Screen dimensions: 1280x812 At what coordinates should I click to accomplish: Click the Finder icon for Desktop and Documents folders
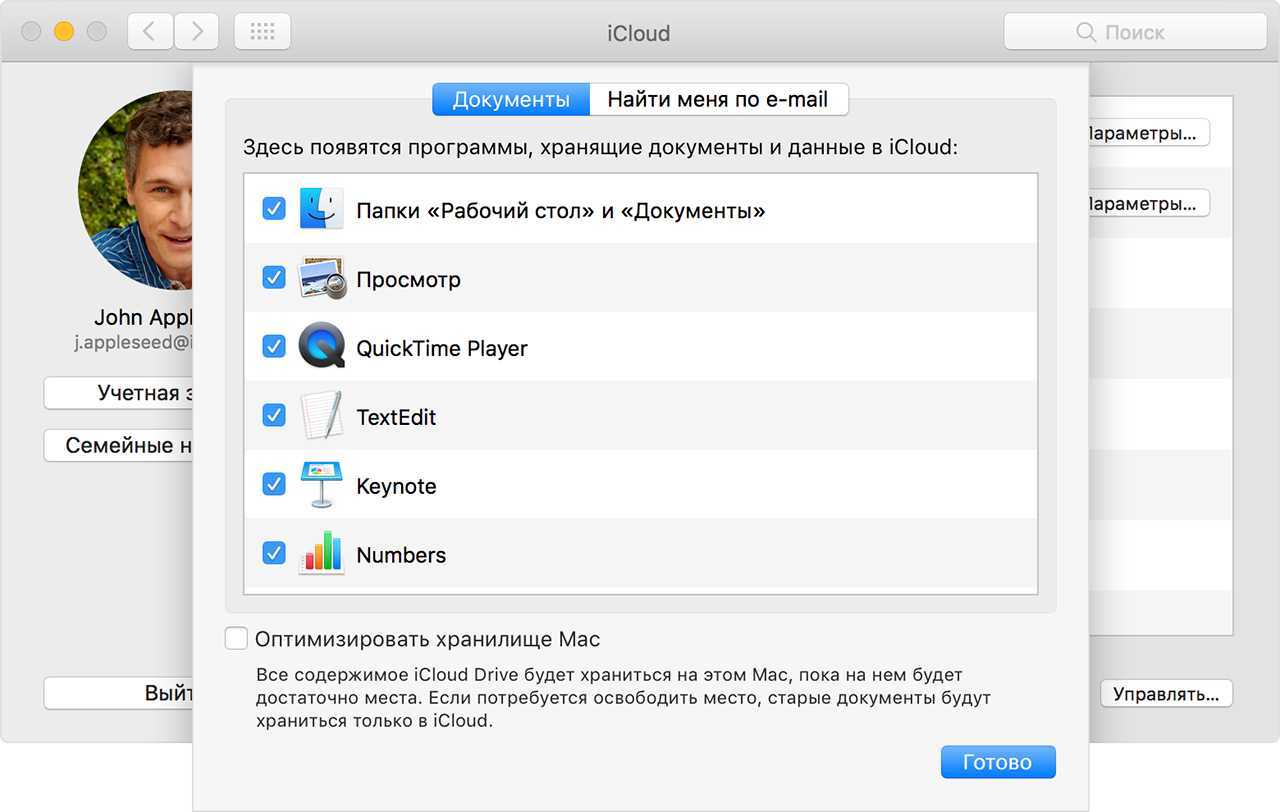[x=321, y=209]
